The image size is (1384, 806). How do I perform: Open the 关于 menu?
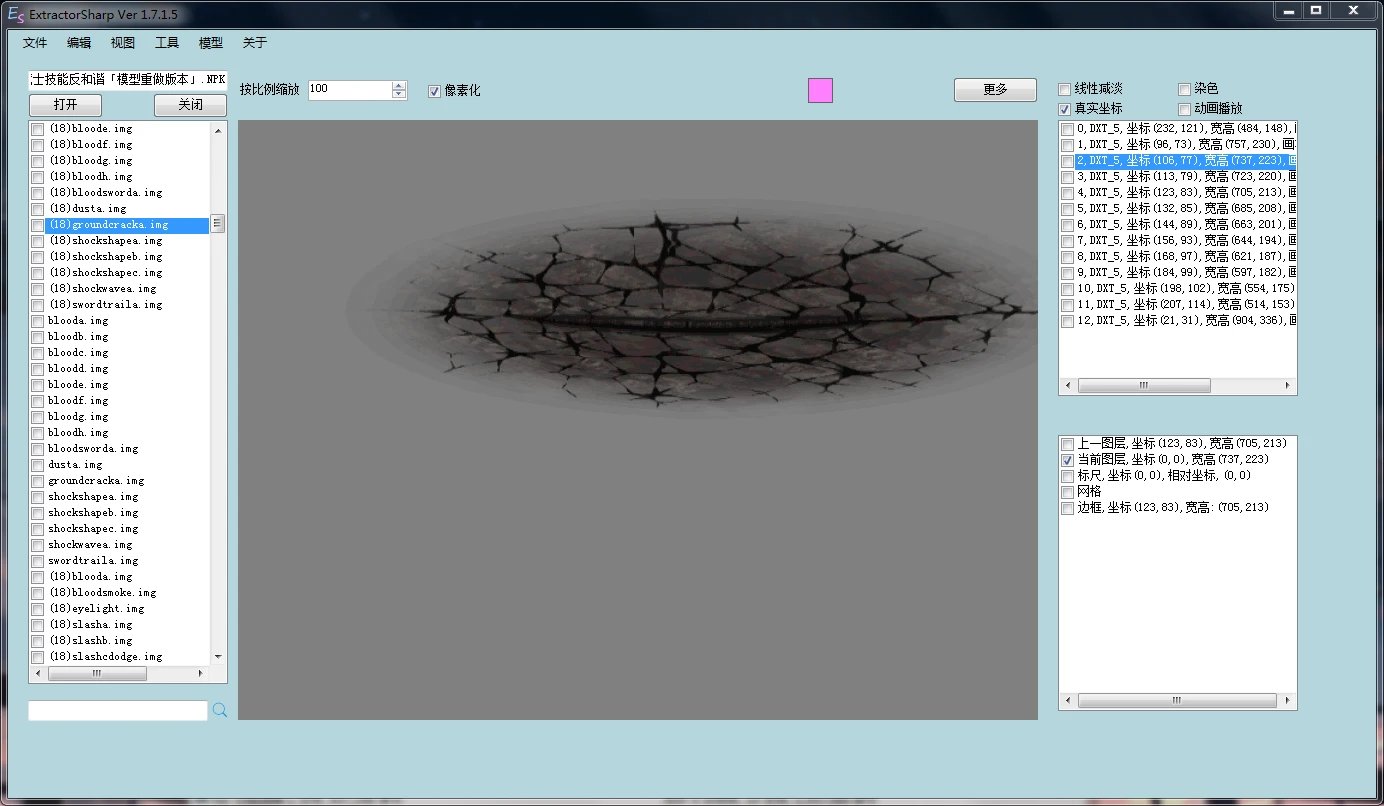(x=255, y=43)
